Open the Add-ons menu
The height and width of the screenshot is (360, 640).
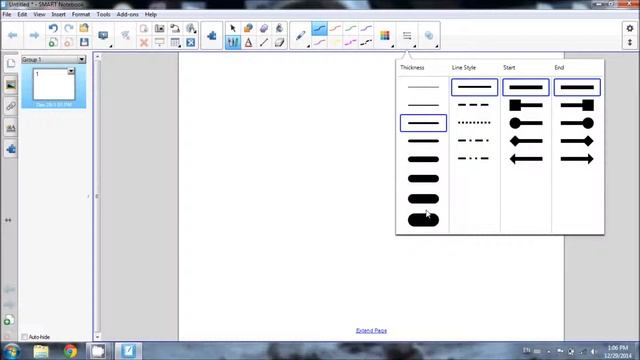[128, 14]
